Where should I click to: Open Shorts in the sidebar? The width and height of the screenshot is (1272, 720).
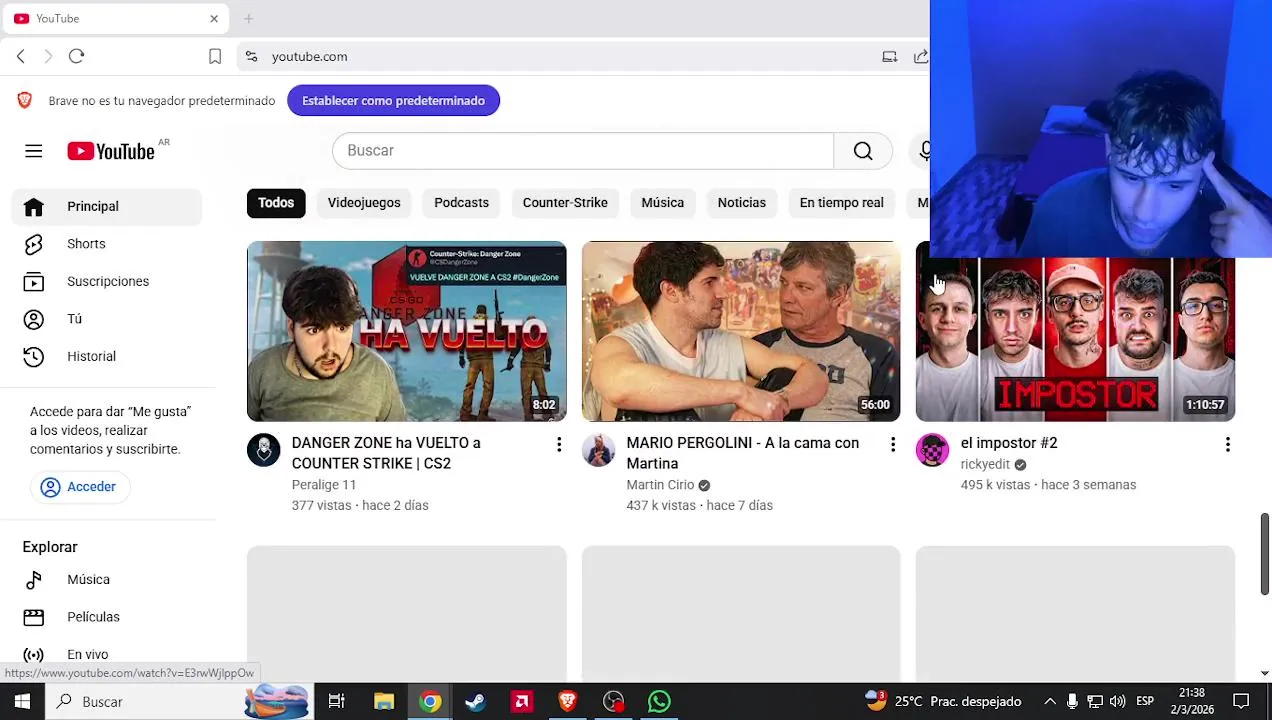(107, 244)
